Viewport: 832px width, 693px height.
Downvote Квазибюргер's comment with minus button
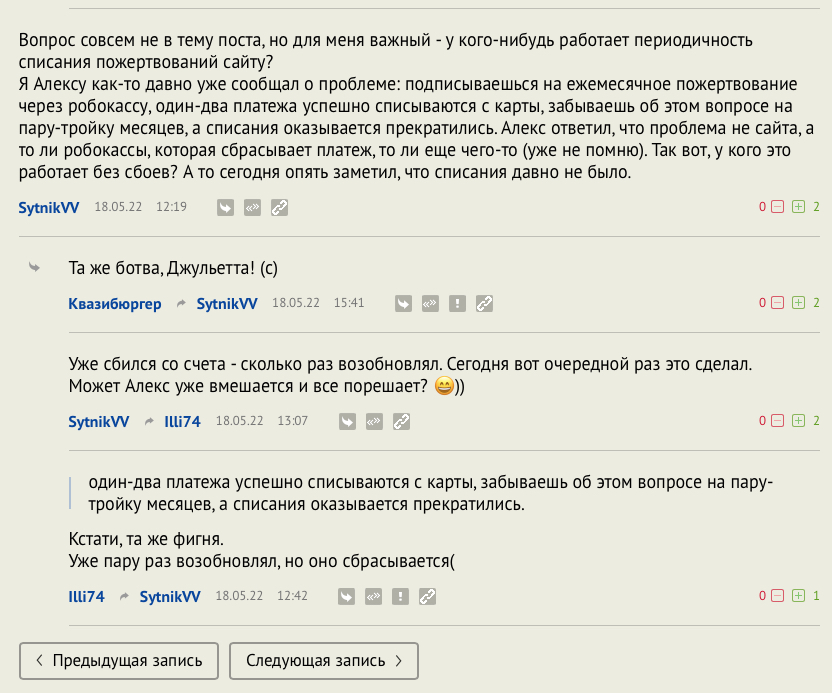point(777,303)
